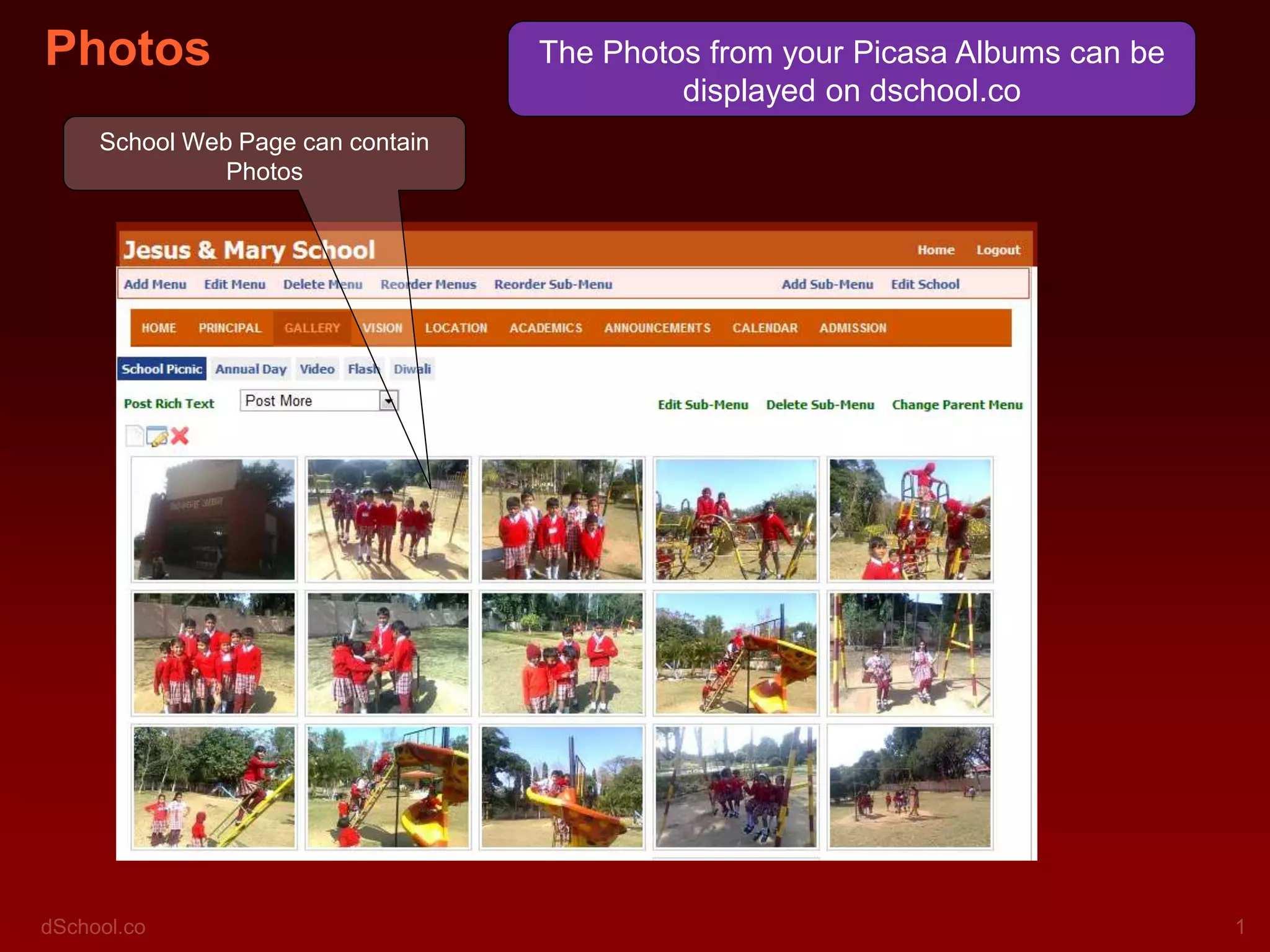Viewport: 1270px width, 952px height.
Task: Expand the Post More dropdown arrow
Action: 388,401
